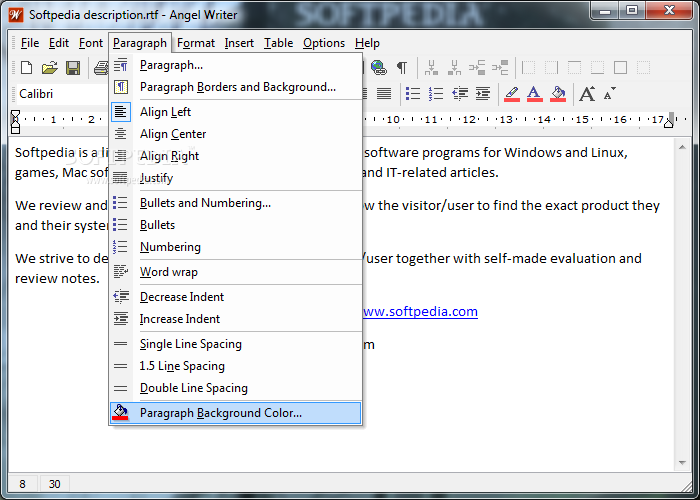Click the toolbar justify alignment icon
700x500 pixels.
pyautogui.click(x=384, y=94)
